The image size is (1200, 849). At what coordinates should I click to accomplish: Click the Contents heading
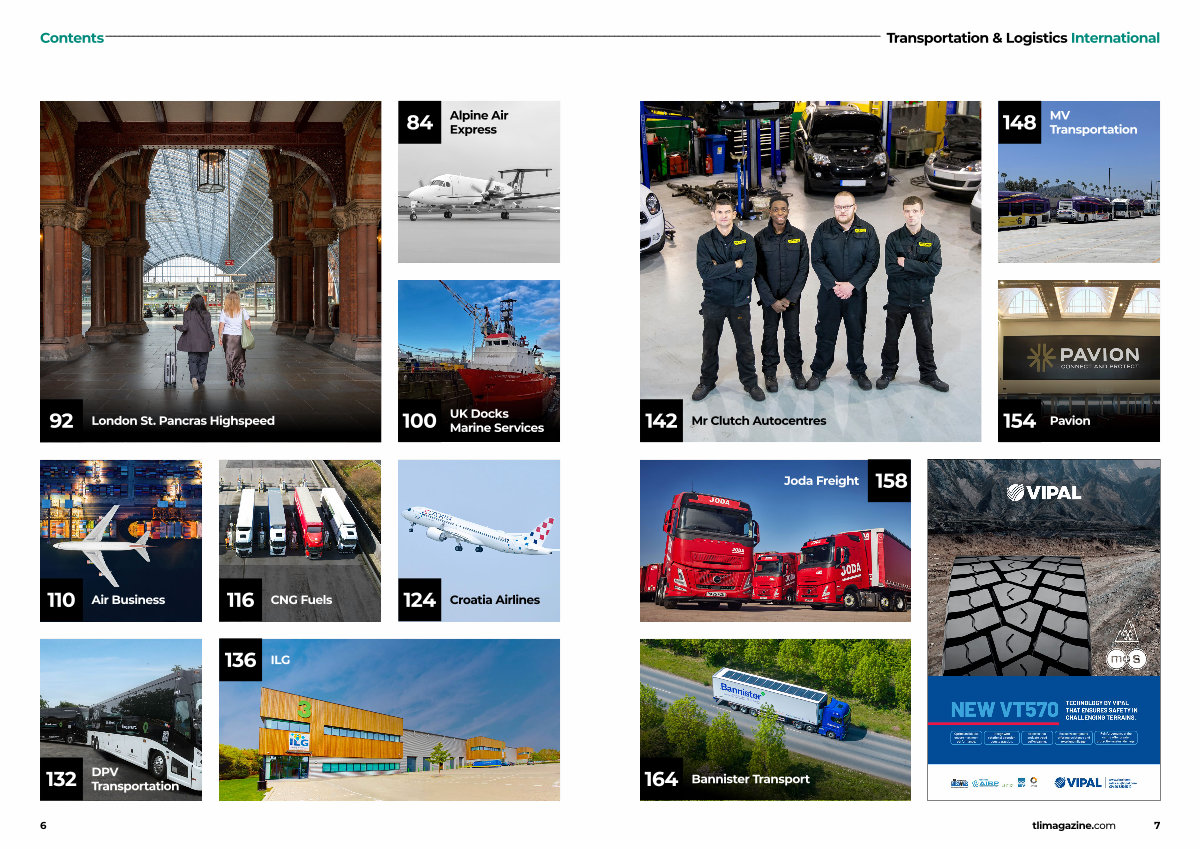point(72,38)
